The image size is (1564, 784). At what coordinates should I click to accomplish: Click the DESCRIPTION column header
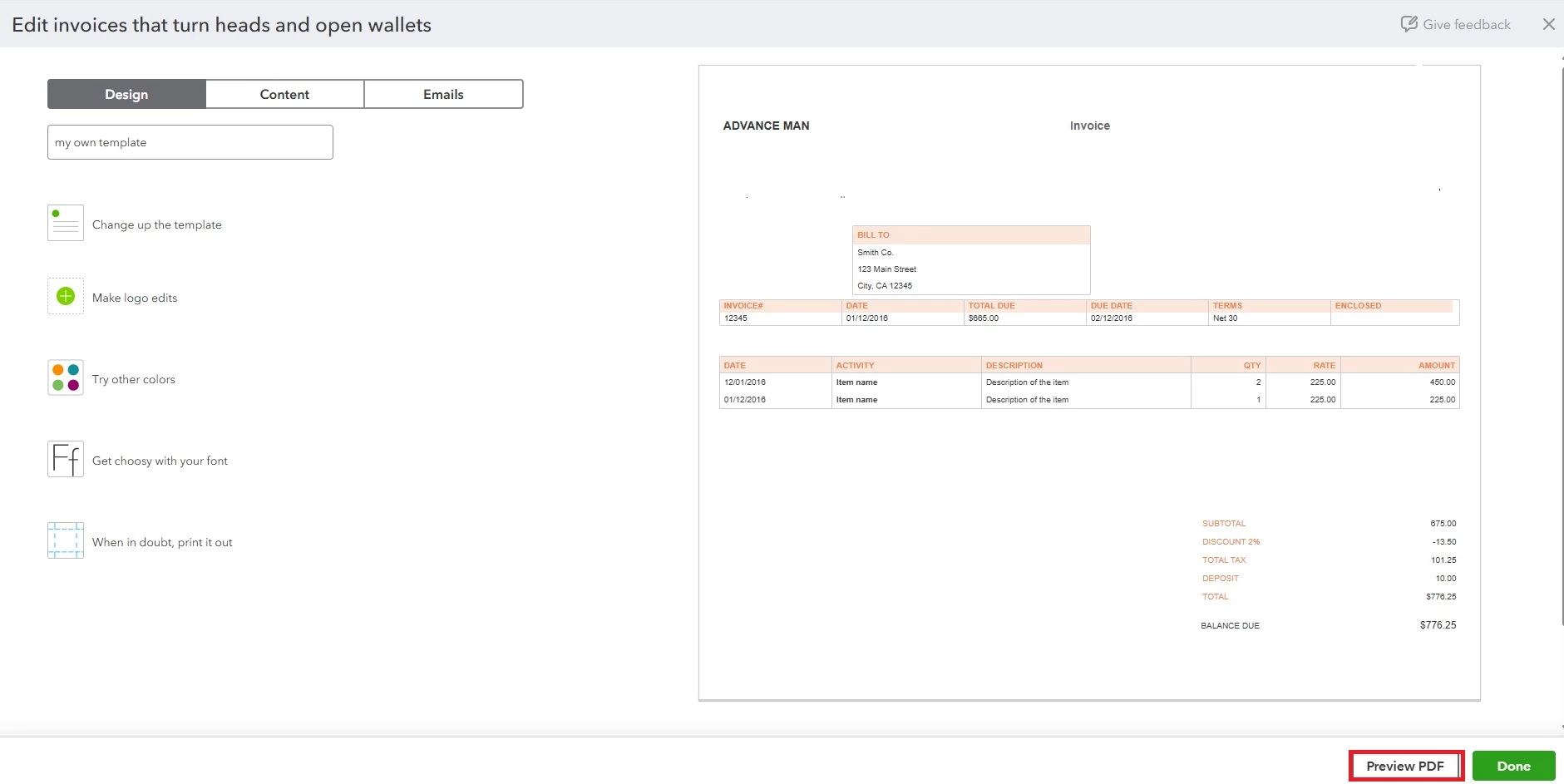pyautogui.click(x=1014, y=366)
